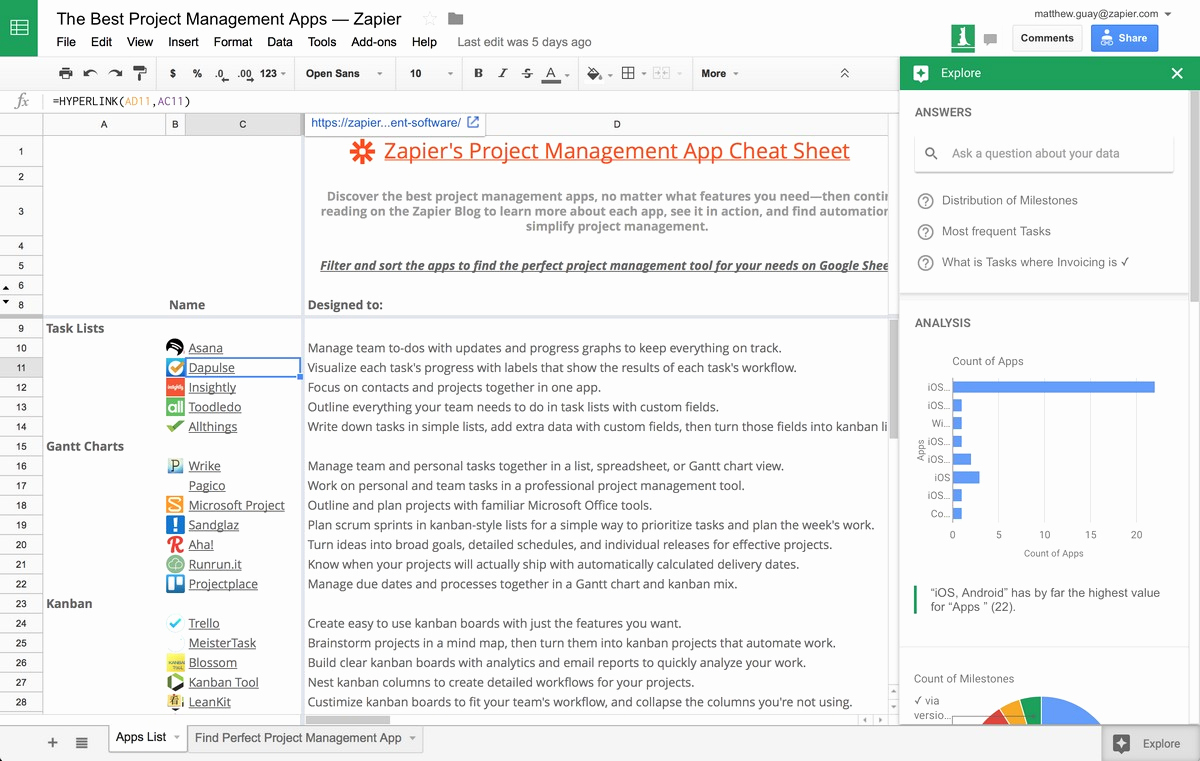
Task: Click the blue Share button
Action: click(1124, 38)
